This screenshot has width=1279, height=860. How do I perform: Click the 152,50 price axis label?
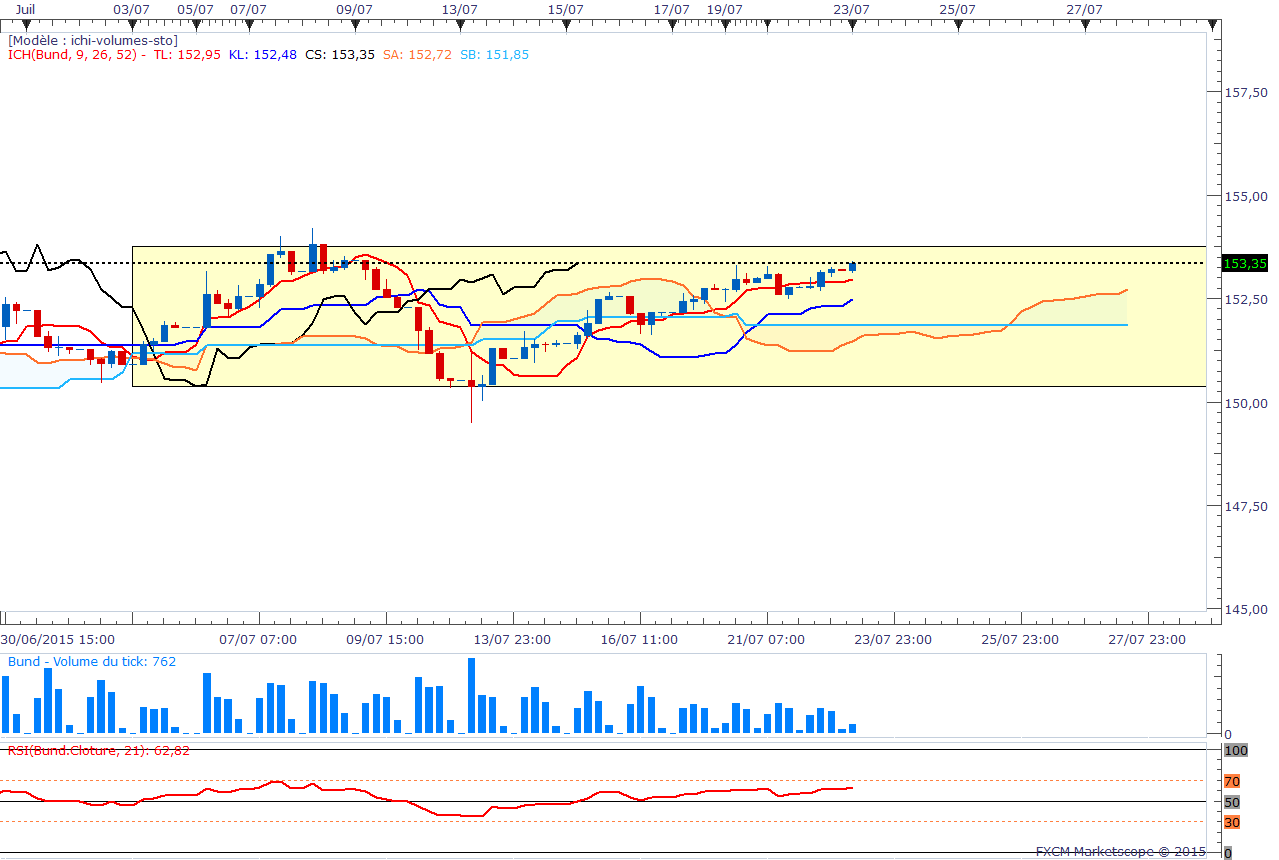(1247, 299)
